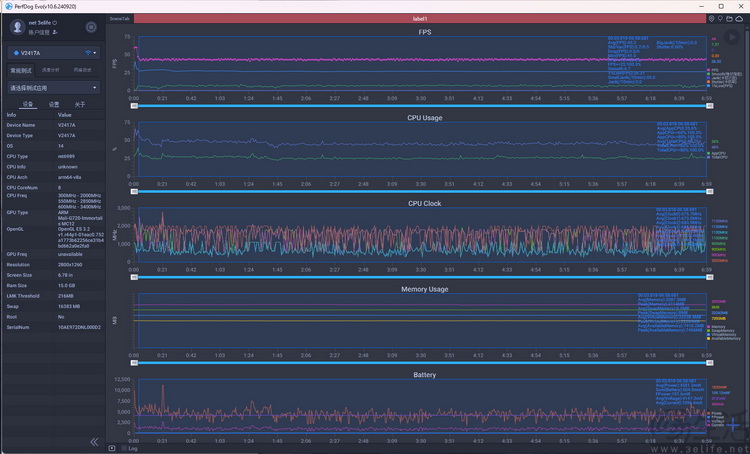The width and height of the screenshot is (750, 454).
Task: Click the Info column header
Action: pyautogui.click(x=11, y=115)
